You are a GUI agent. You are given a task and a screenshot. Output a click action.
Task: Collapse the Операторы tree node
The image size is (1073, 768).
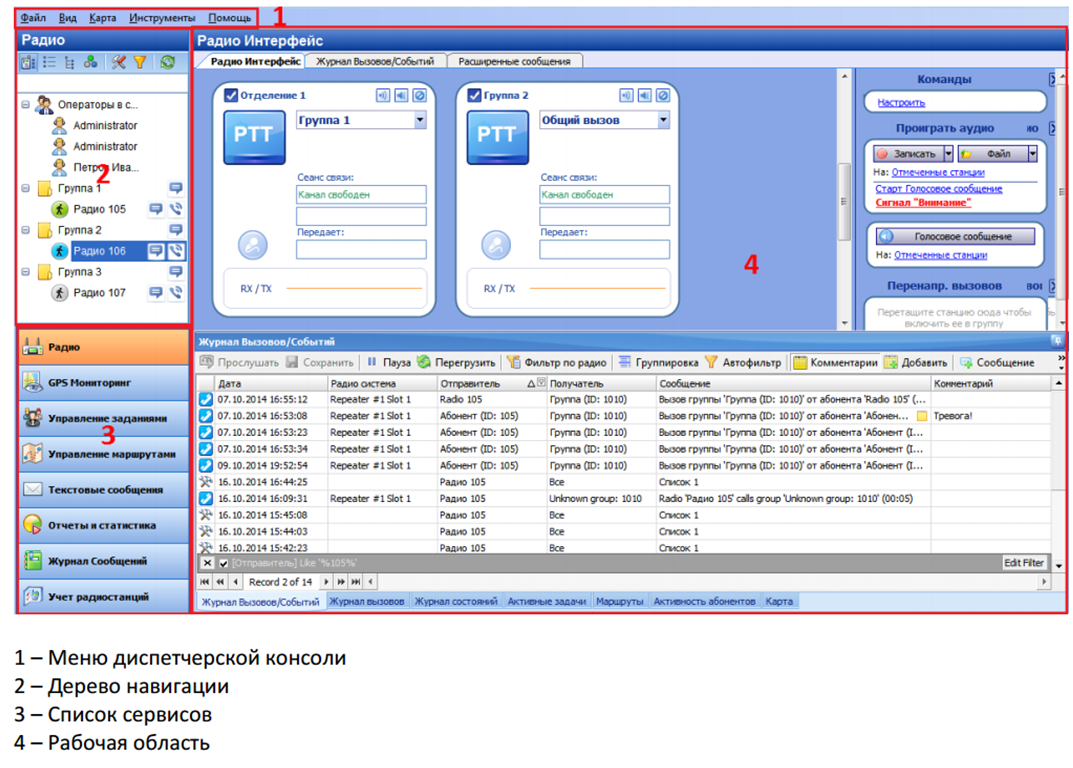click(x=26, y=104)
